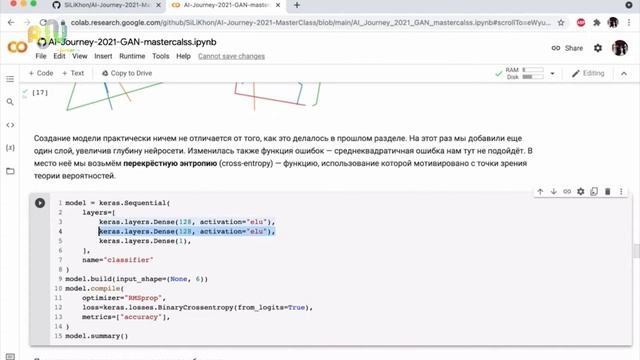Click the red ad-blocker extension icon

point(581,23)
